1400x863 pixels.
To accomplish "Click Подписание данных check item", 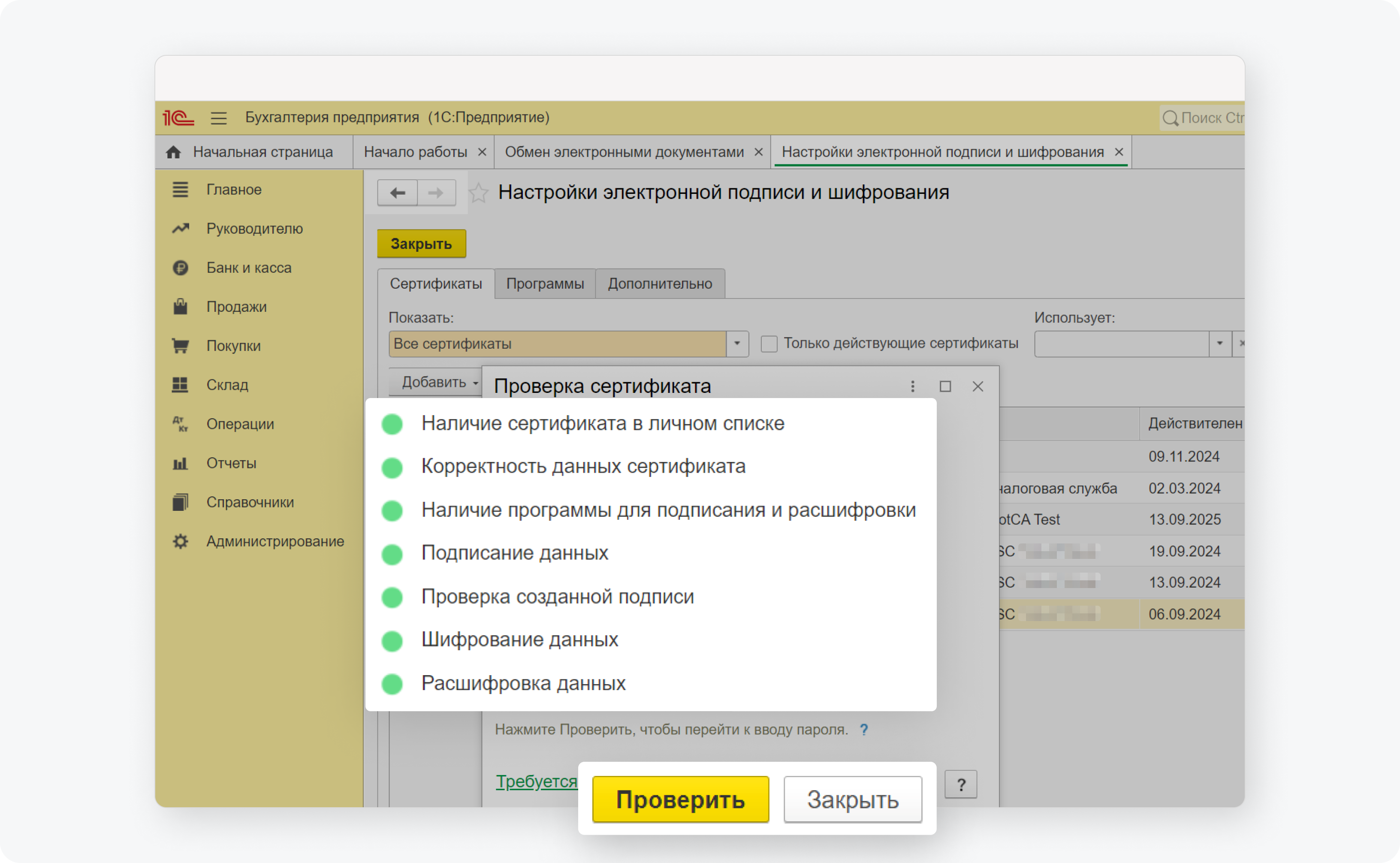I will 515,553.
